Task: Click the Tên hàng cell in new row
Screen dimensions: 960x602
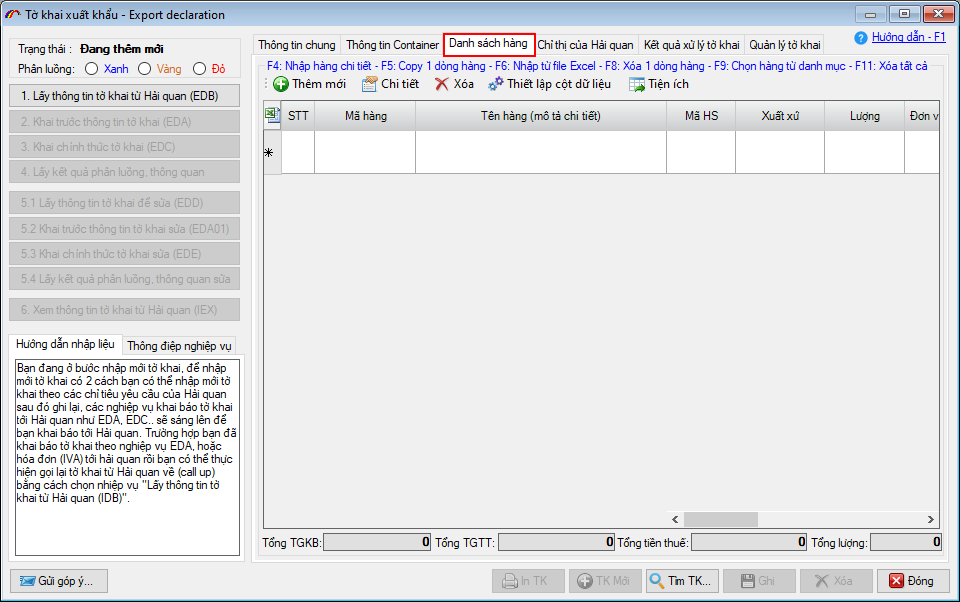Action: pos(540,152)
